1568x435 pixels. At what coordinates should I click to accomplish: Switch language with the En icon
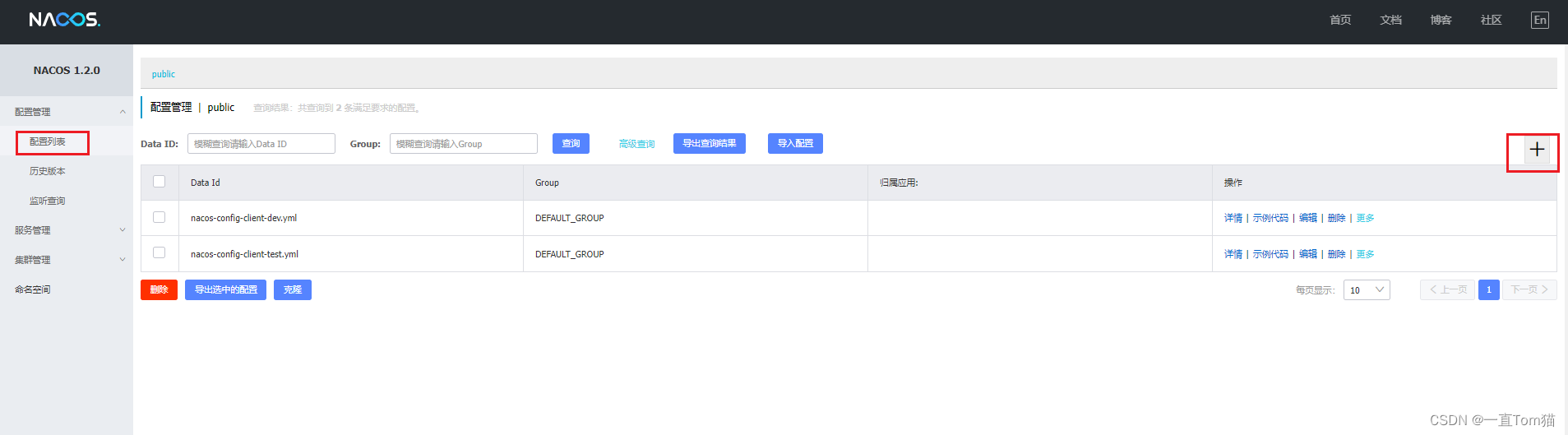(1540, 20)
